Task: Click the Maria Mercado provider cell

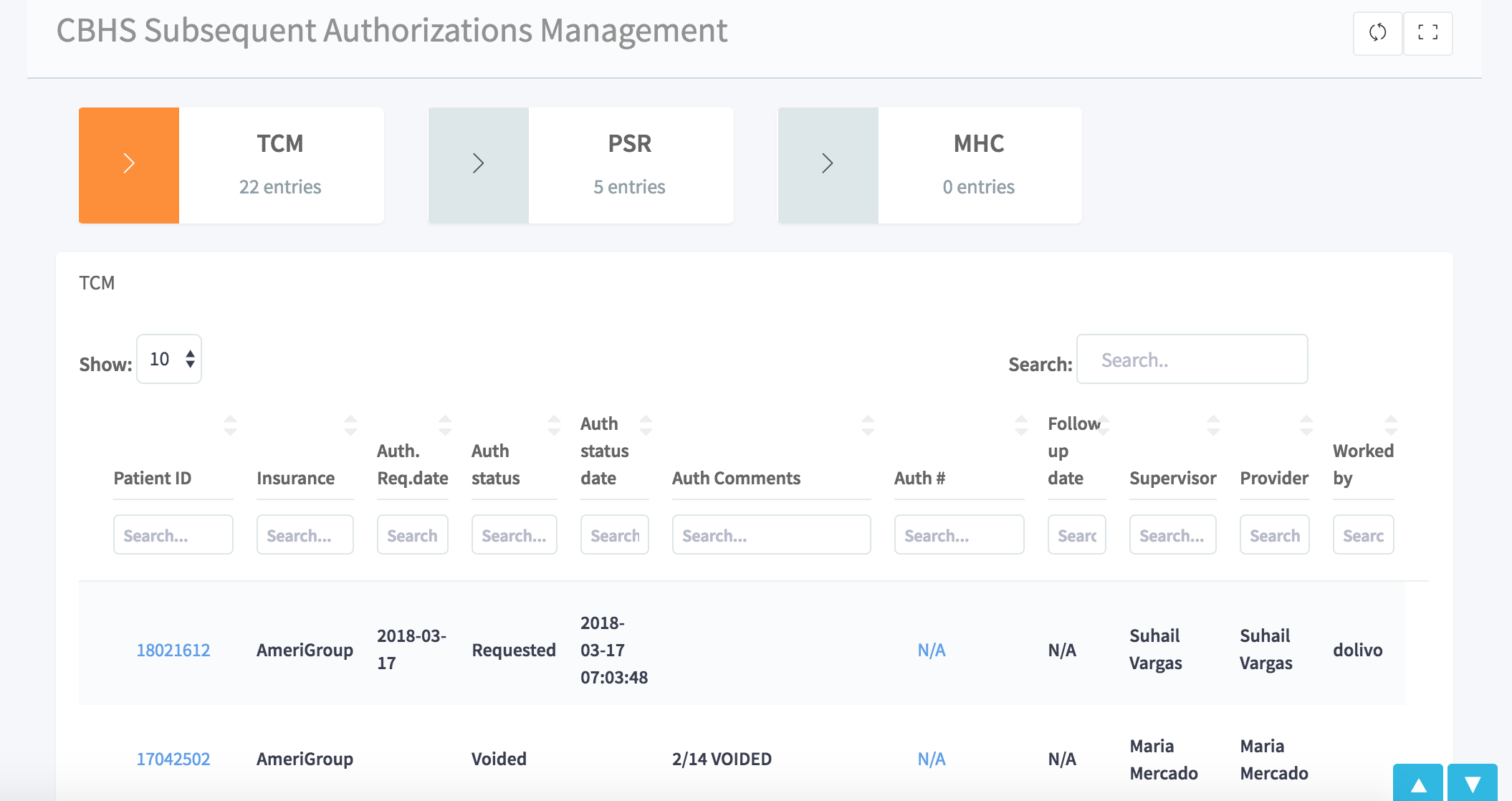Action: (x=1274, y=759)
